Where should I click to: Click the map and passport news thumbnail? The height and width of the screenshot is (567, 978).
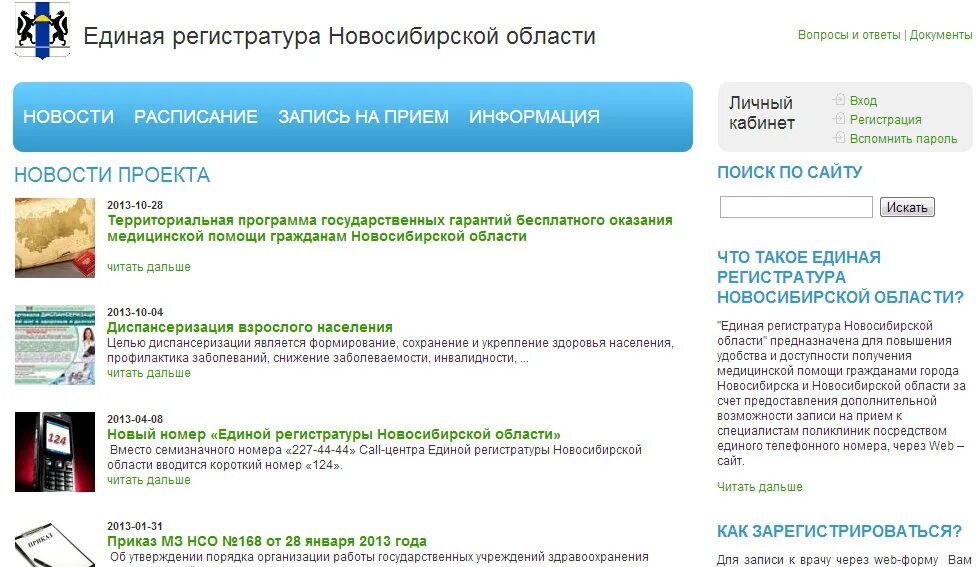click(x=55, y=238)
